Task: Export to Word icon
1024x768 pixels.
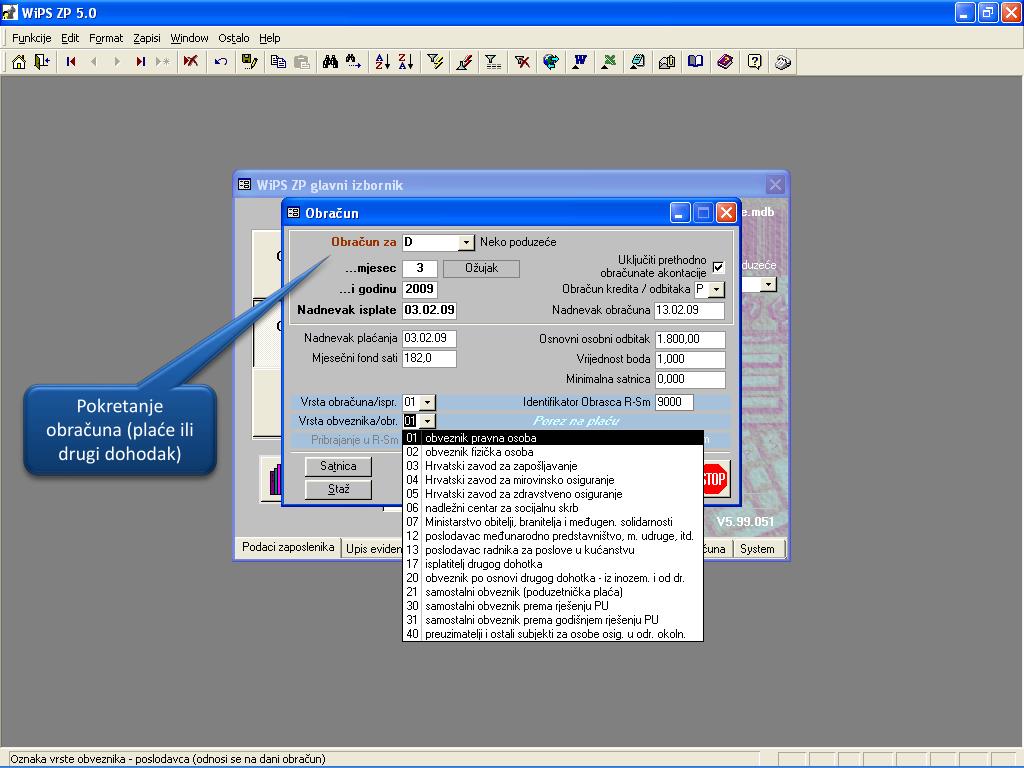Action: [x=580, y=62]
